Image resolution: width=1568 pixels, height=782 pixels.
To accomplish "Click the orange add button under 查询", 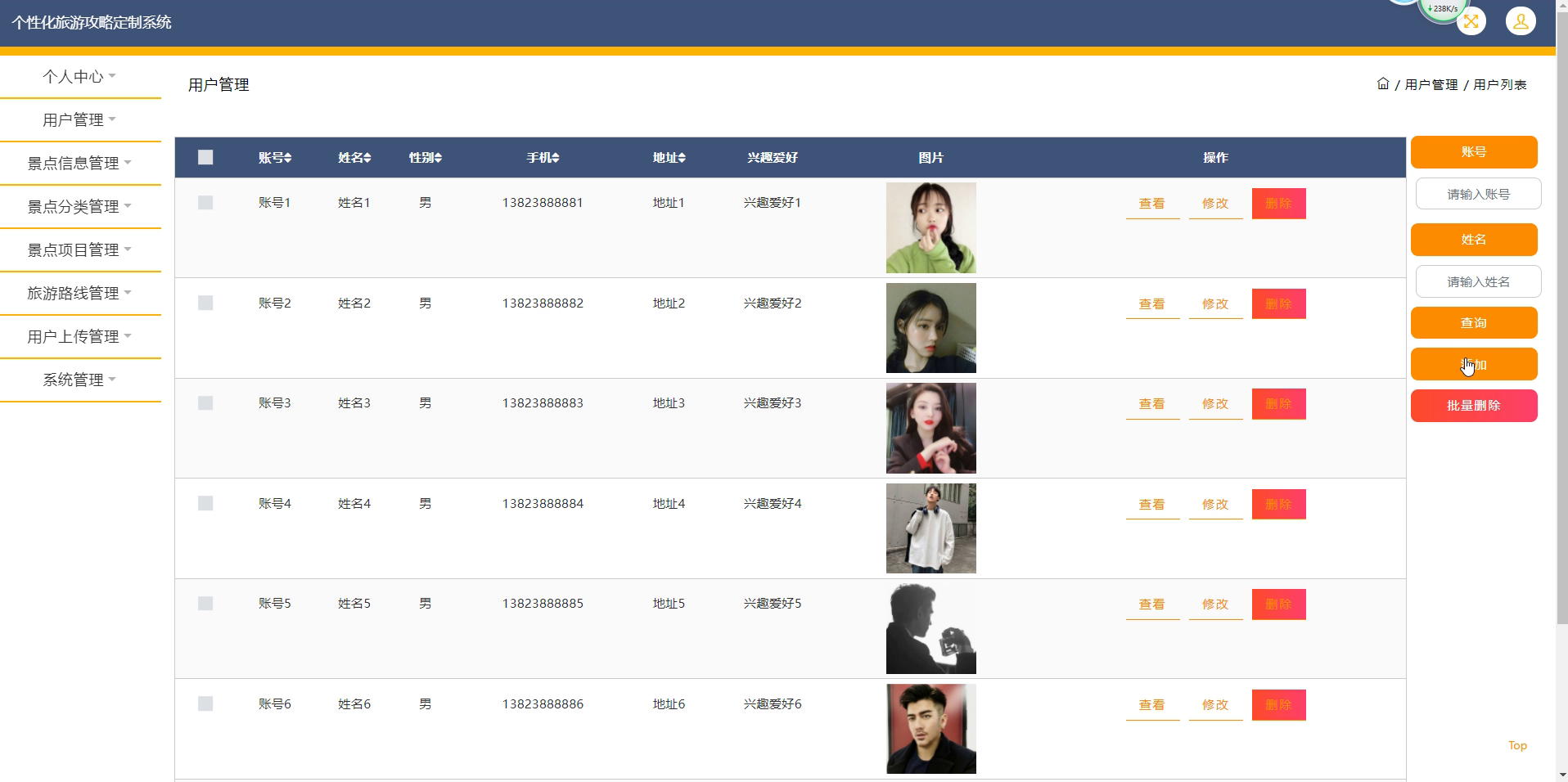I will 1474,364.
